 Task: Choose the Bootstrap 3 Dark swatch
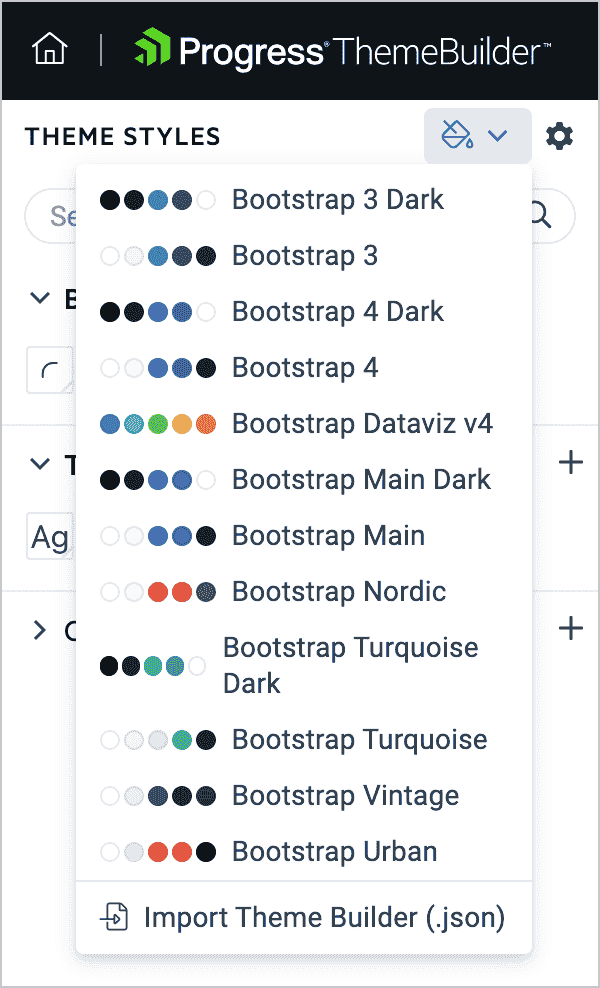(x=304, y=200)
